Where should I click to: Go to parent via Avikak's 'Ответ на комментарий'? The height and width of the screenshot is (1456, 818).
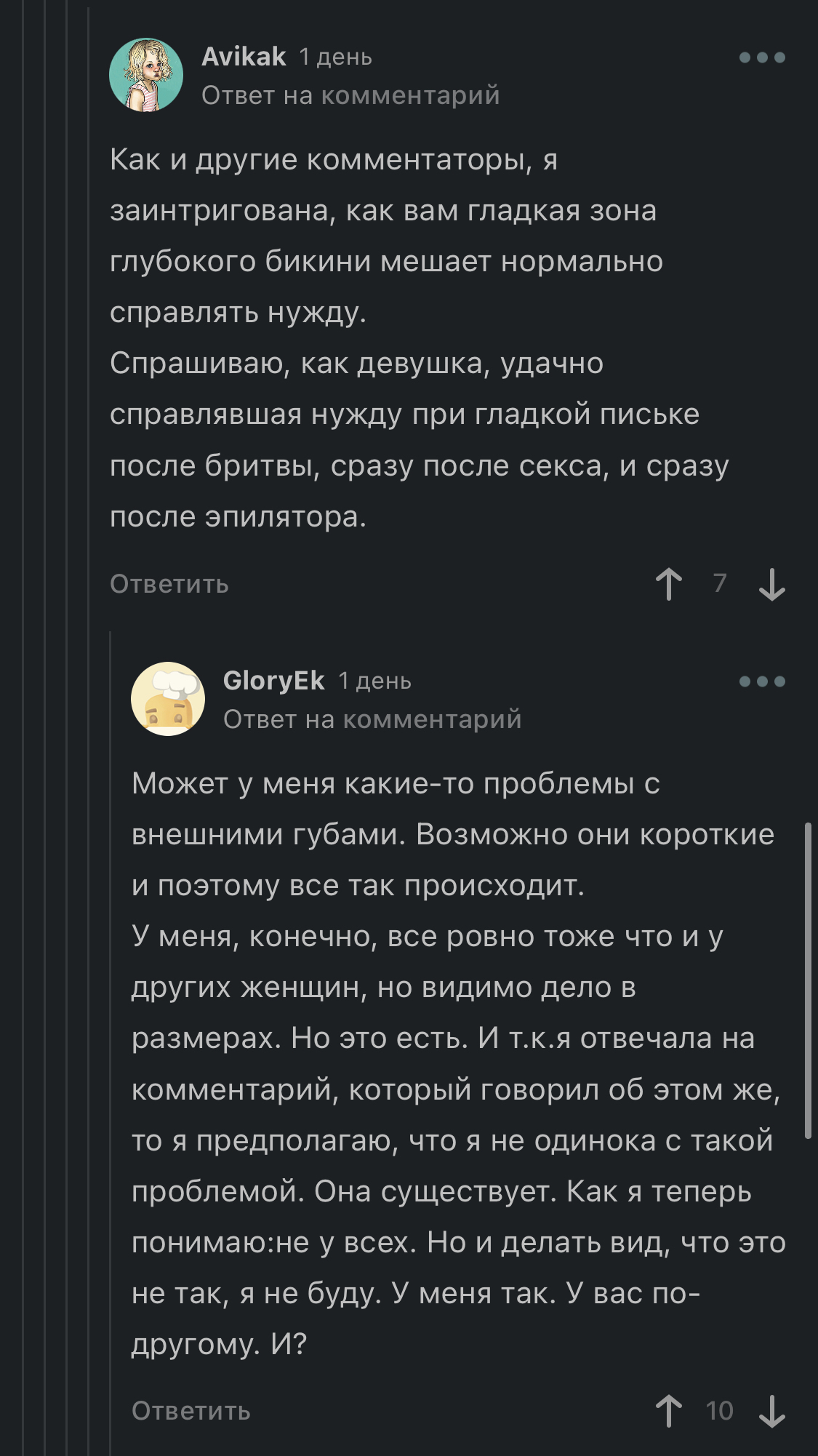(x=350, y=95)
